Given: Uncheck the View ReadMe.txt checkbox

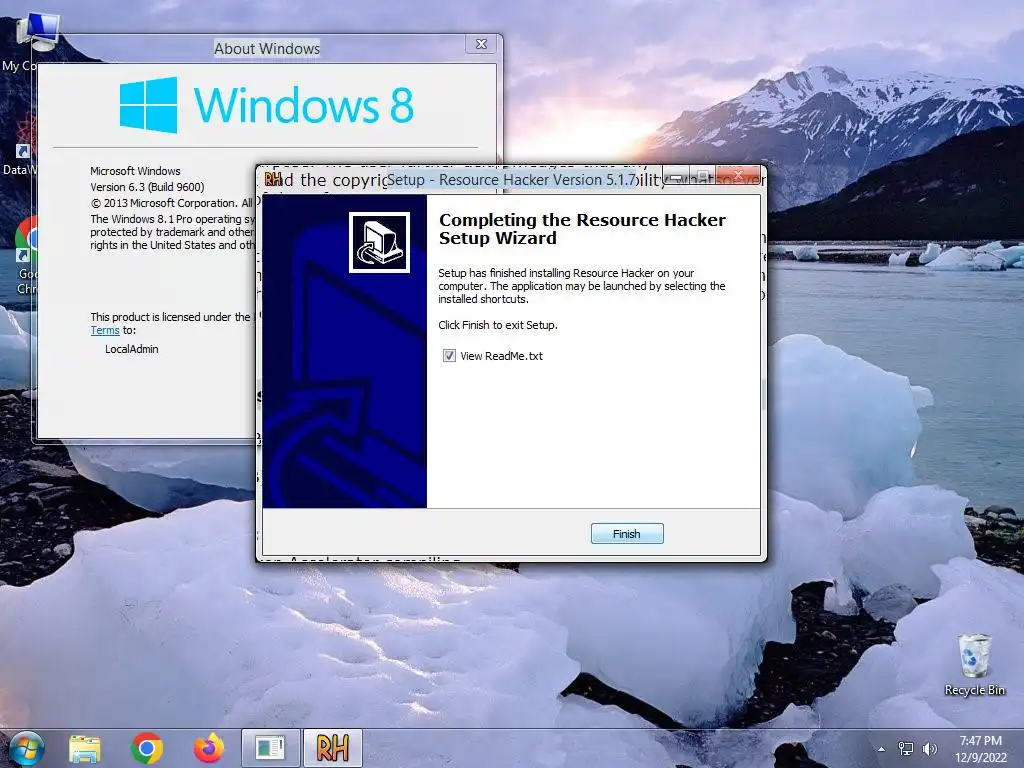Looking at the screenshot, I should coord(449,356).
